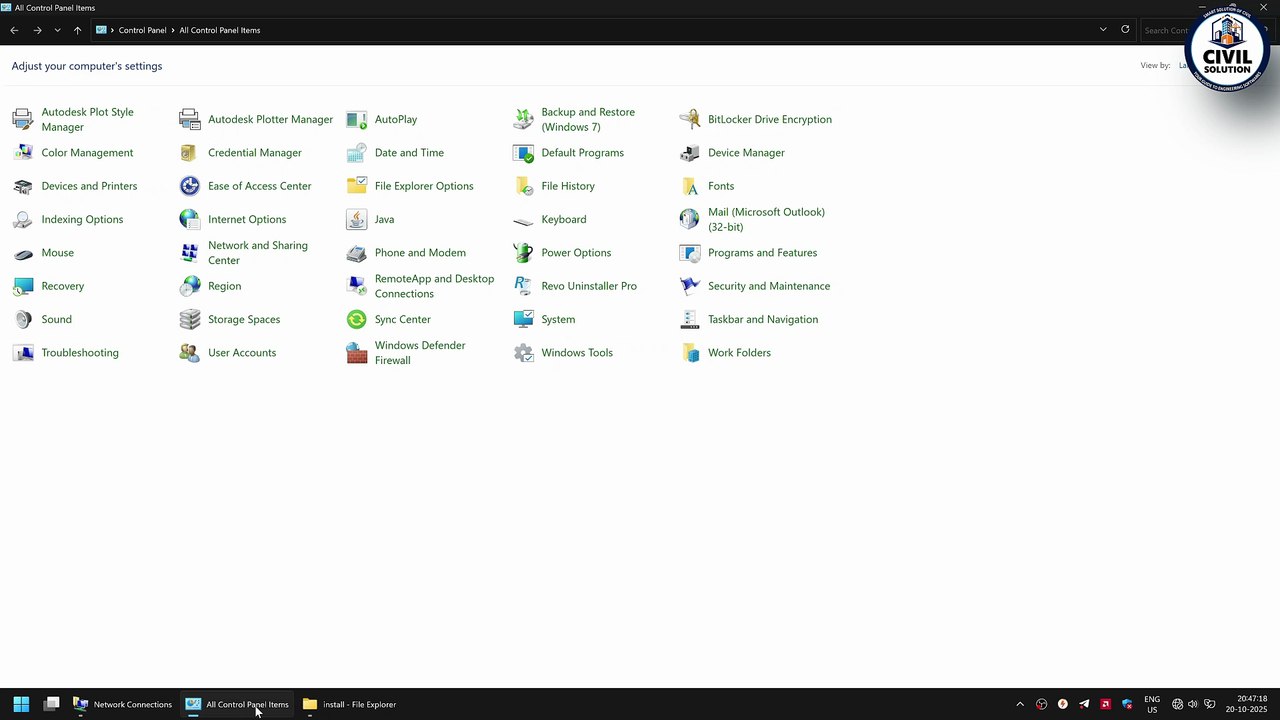
Task: Expand the recent locations dropdown arrow
Action: click(x=57, y=30)
